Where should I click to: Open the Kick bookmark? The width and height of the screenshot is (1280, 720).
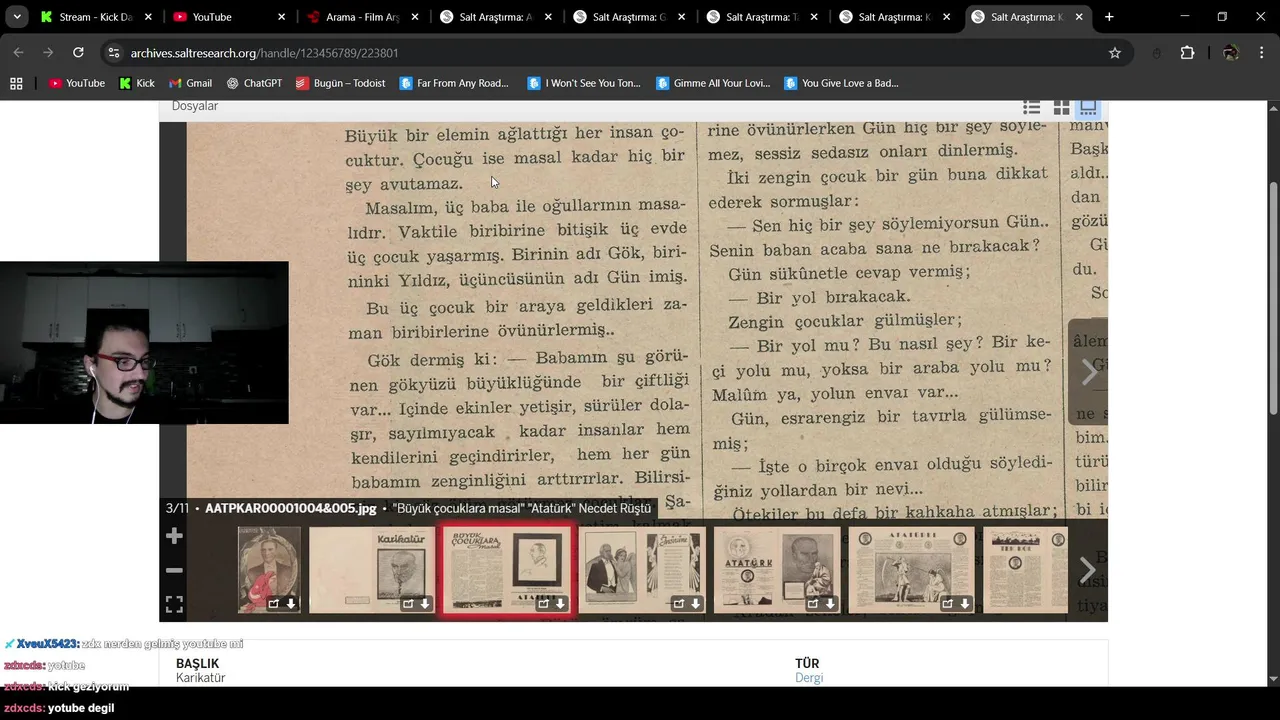pyautogui.click(x=137, y=83)
